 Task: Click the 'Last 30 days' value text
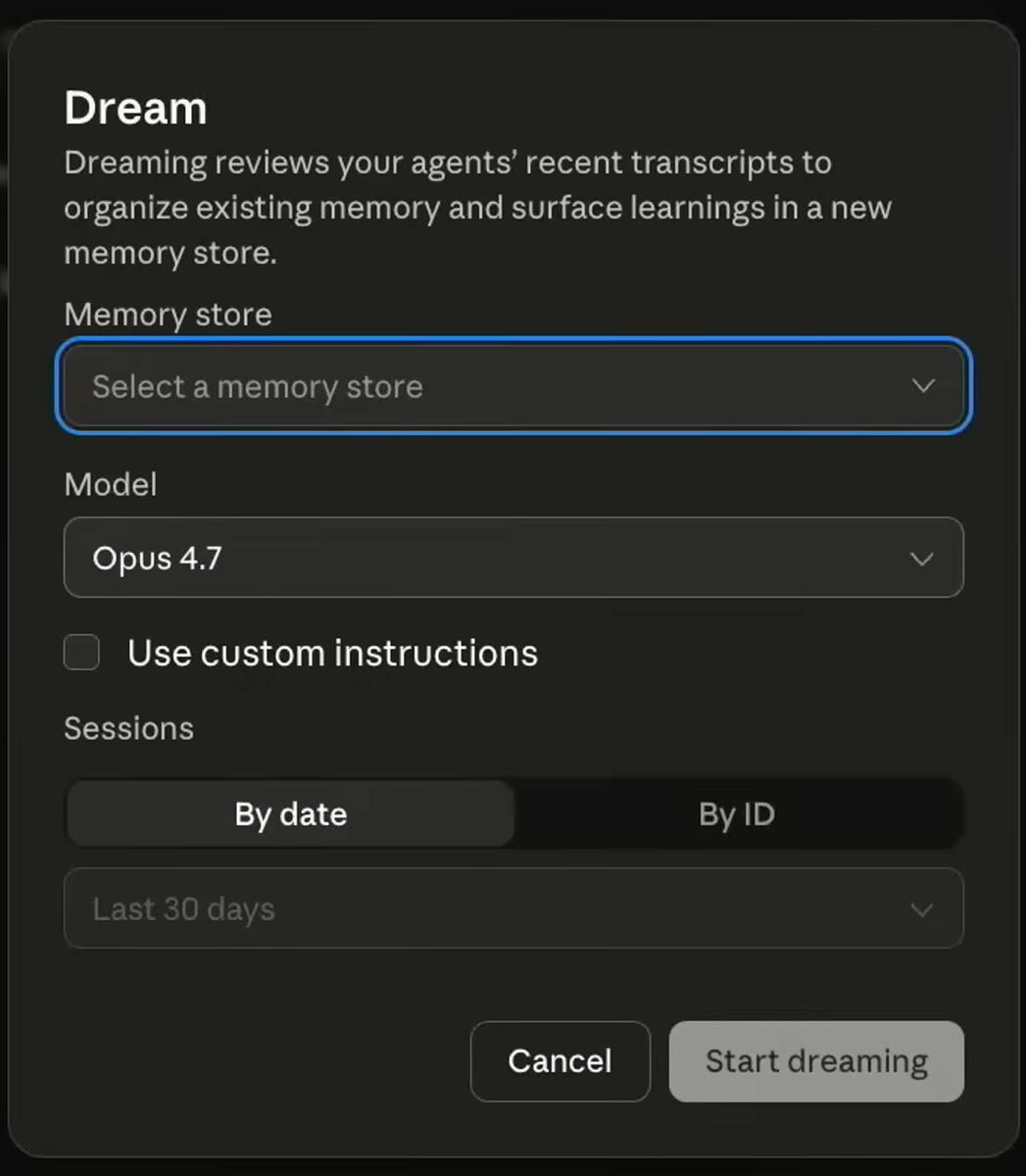point(183,909)
